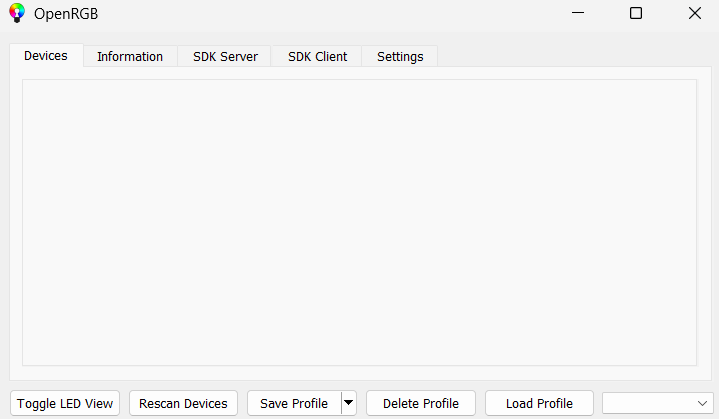Click the OpenRGB rainbow app icon

16,14
